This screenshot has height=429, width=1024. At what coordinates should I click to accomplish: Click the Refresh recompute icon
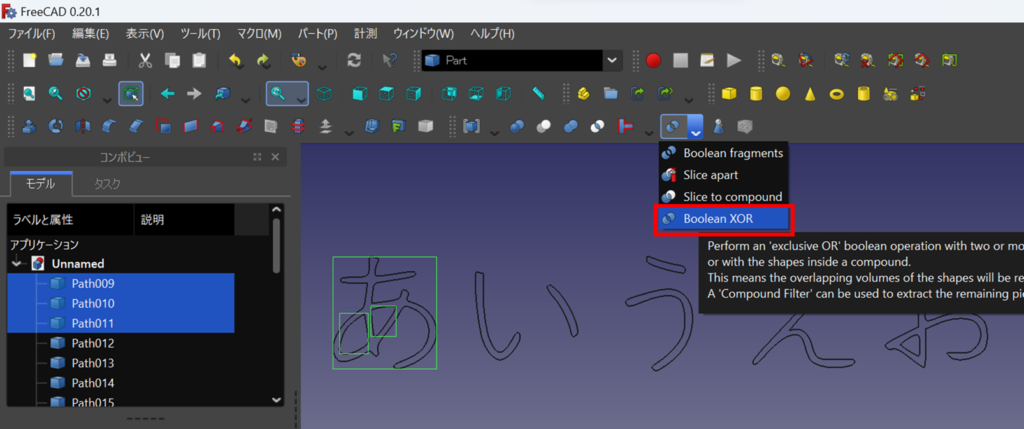tap(354, 61)
